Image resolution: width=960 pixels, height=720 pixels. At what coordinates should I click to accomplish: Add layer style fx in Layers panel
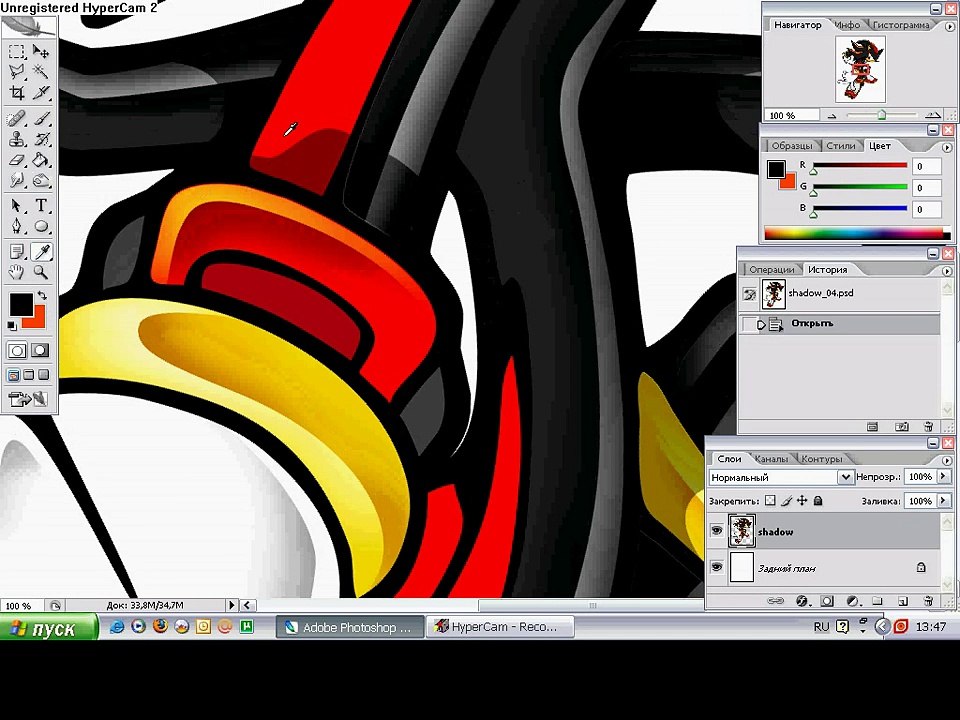point(802,601)
